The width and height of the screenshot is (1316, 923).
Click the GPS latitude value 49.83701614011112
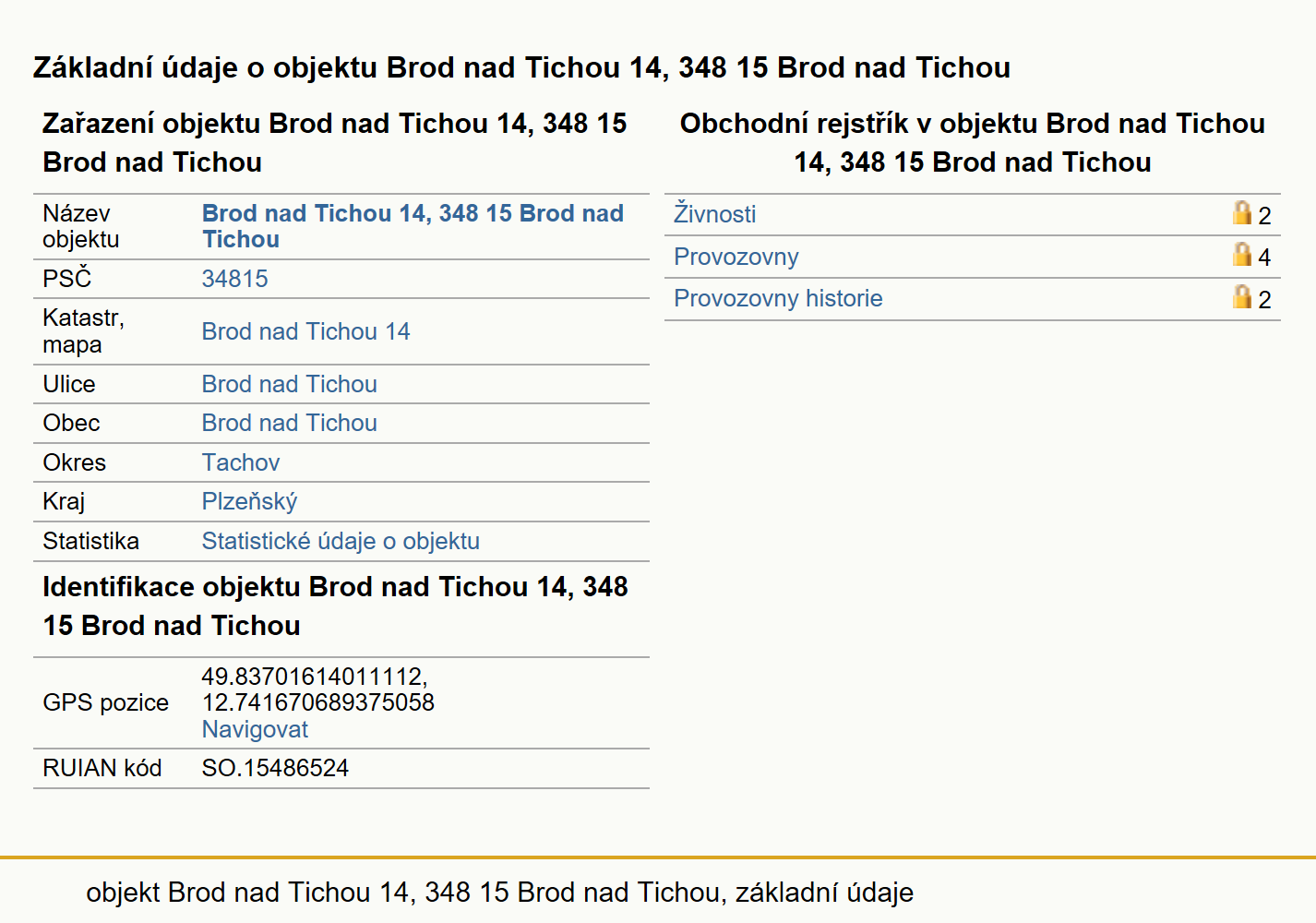point(314,677)
